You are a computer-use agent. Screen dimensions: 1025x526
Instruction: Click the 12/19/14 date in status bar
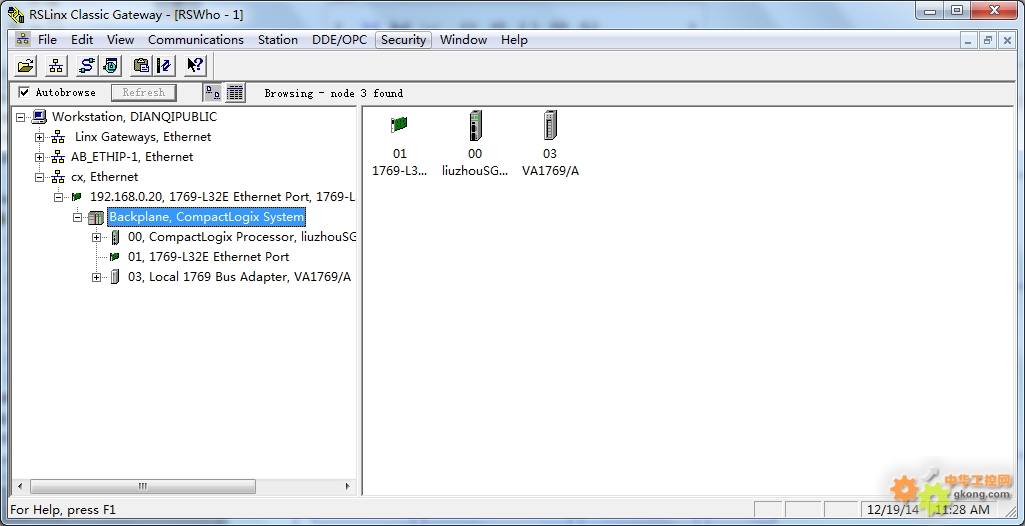(892, 510)
